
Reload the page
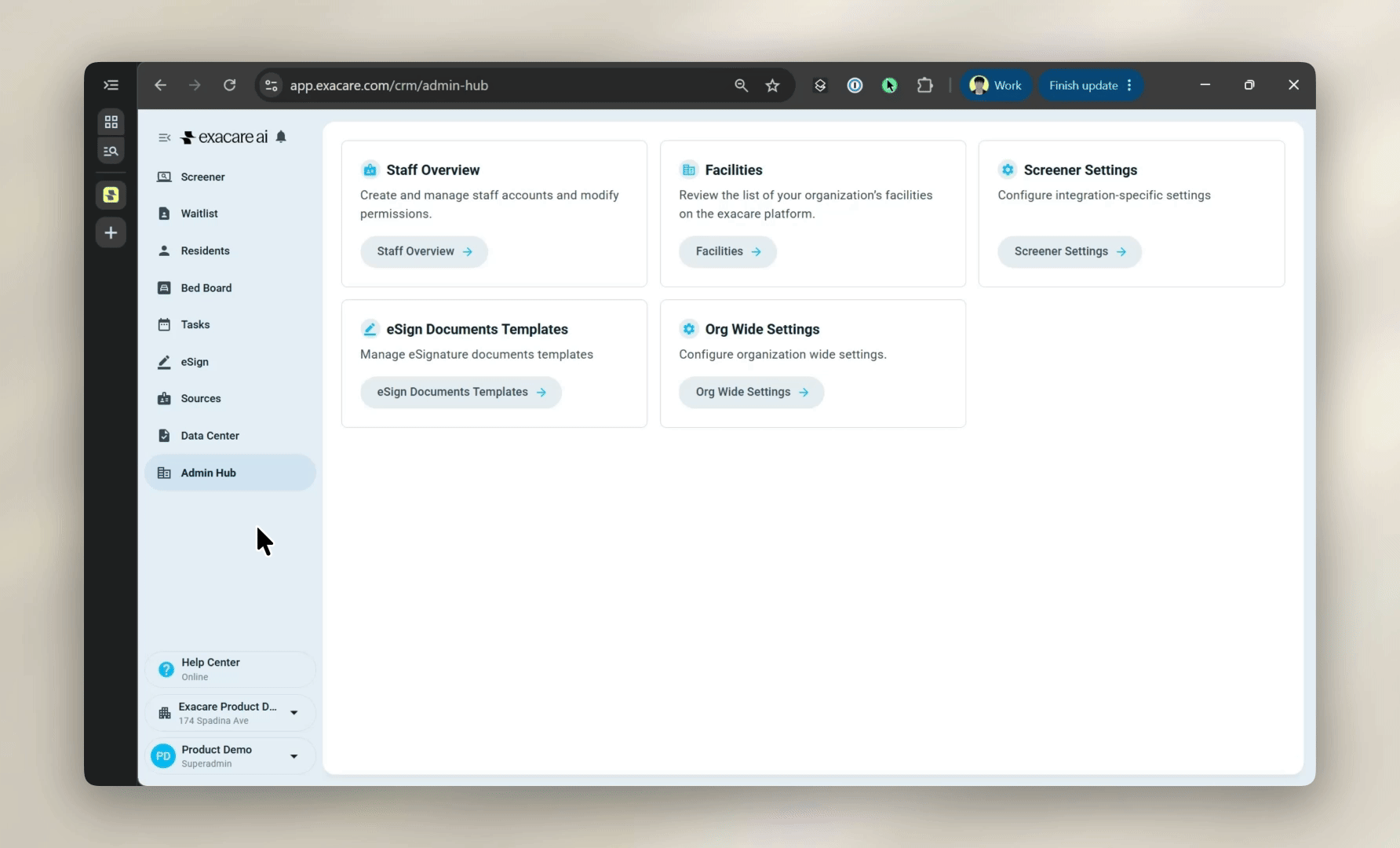coord(229,85)
